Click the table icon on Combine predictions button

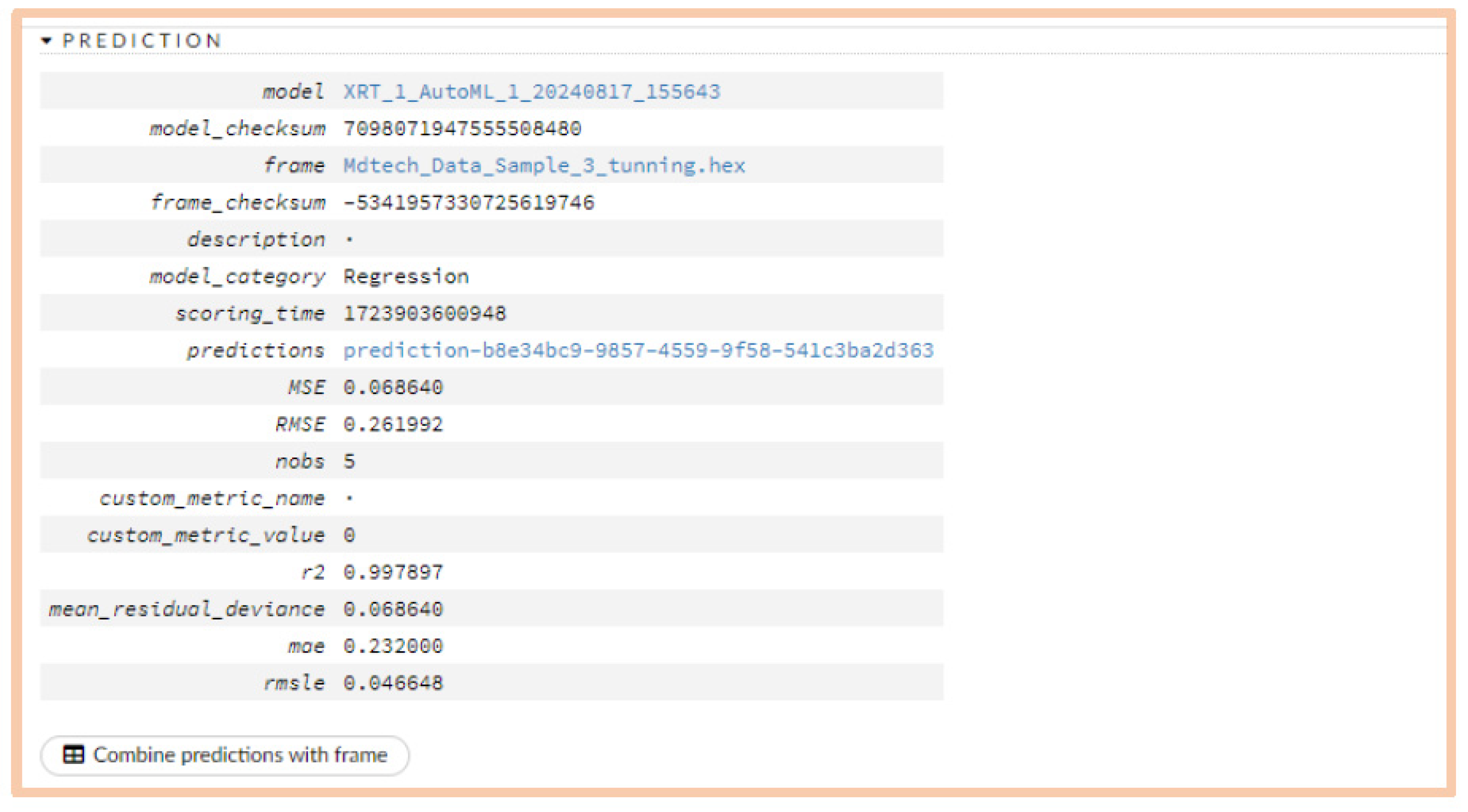coord(74,756)
